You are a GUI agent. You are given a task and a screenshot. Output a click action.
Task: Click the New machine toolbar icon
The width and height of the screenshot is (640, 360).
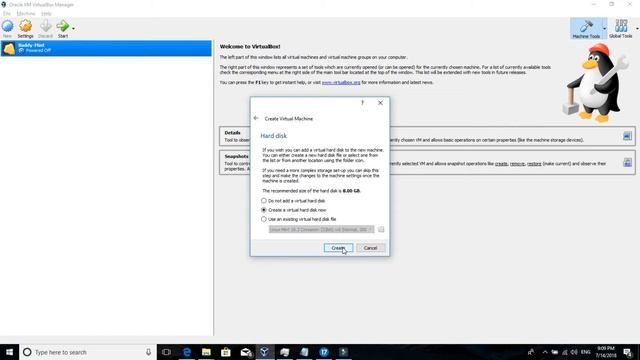point(7,28)
